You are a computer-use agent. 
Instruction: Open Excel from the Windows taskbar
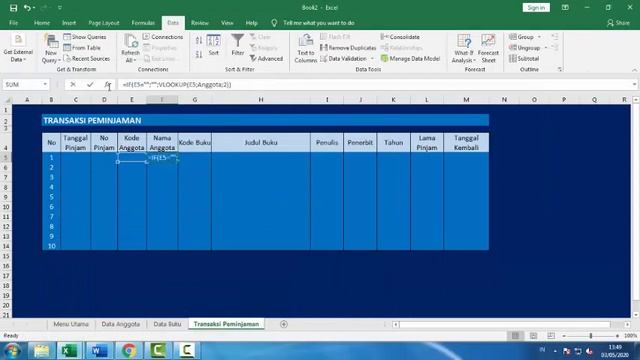[70, 350]
